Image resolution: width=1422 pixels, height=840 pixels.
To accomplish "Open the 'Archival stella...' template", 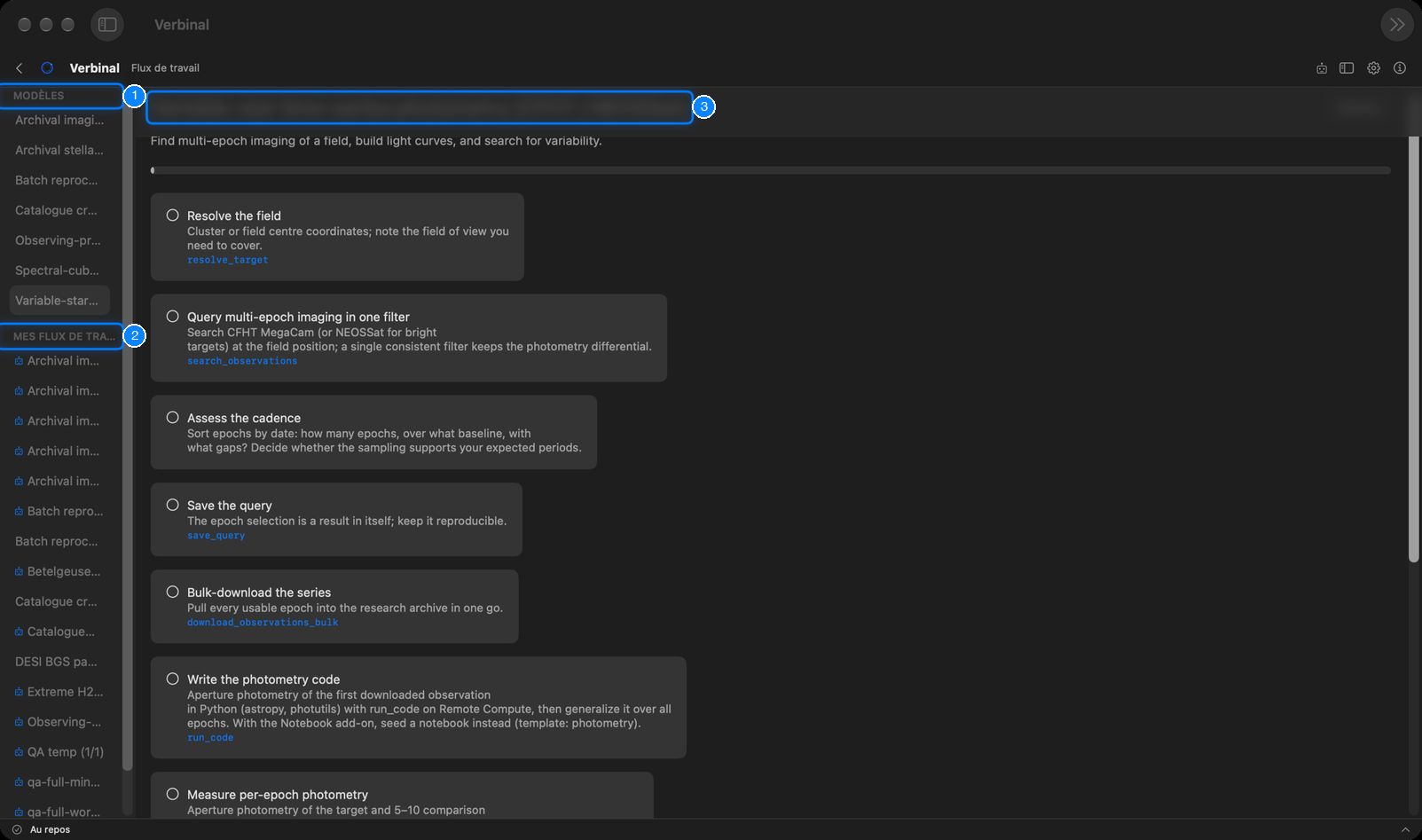I will (x=59, y=150).
